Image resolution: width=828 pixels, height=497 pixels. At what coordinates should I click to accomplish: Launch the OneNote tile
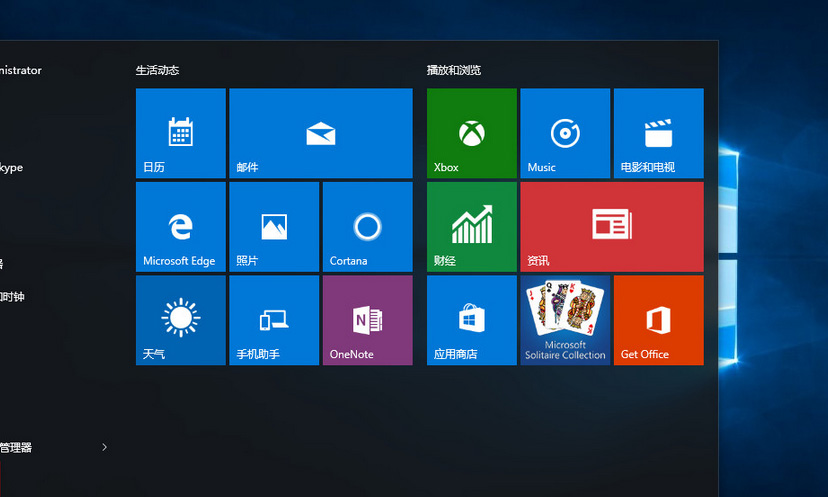[368, 320]
